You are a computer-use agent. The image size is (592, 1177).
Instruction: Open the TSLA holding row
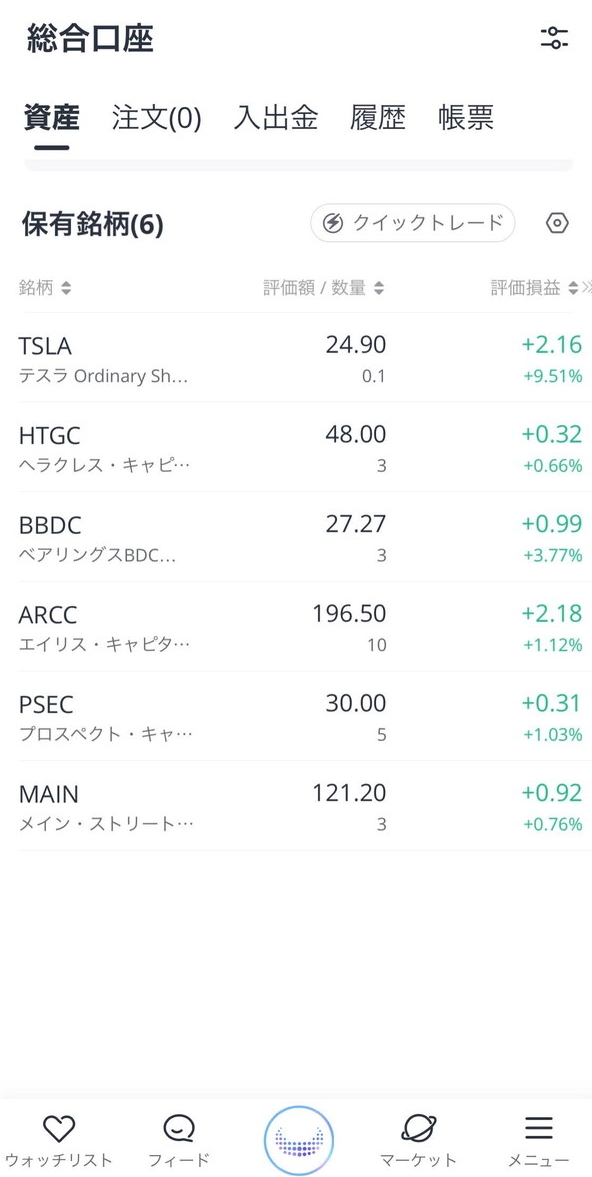(296, 358)
